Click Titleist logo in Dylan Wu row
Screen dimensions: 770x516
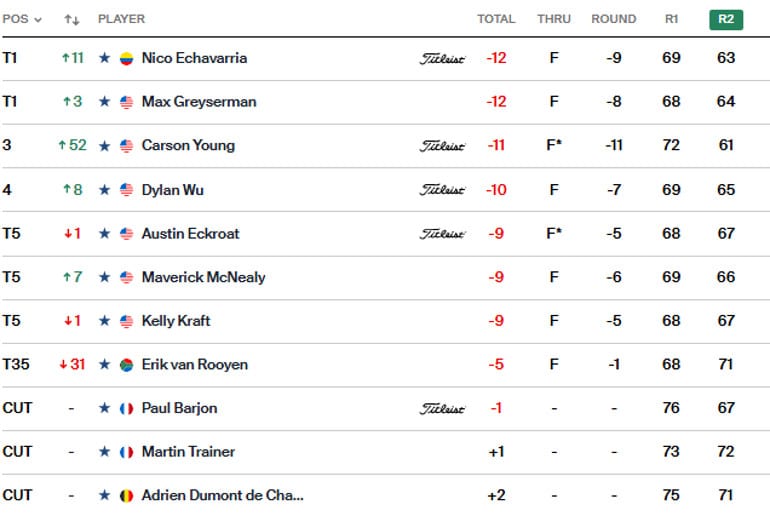[x=442, y=190]
